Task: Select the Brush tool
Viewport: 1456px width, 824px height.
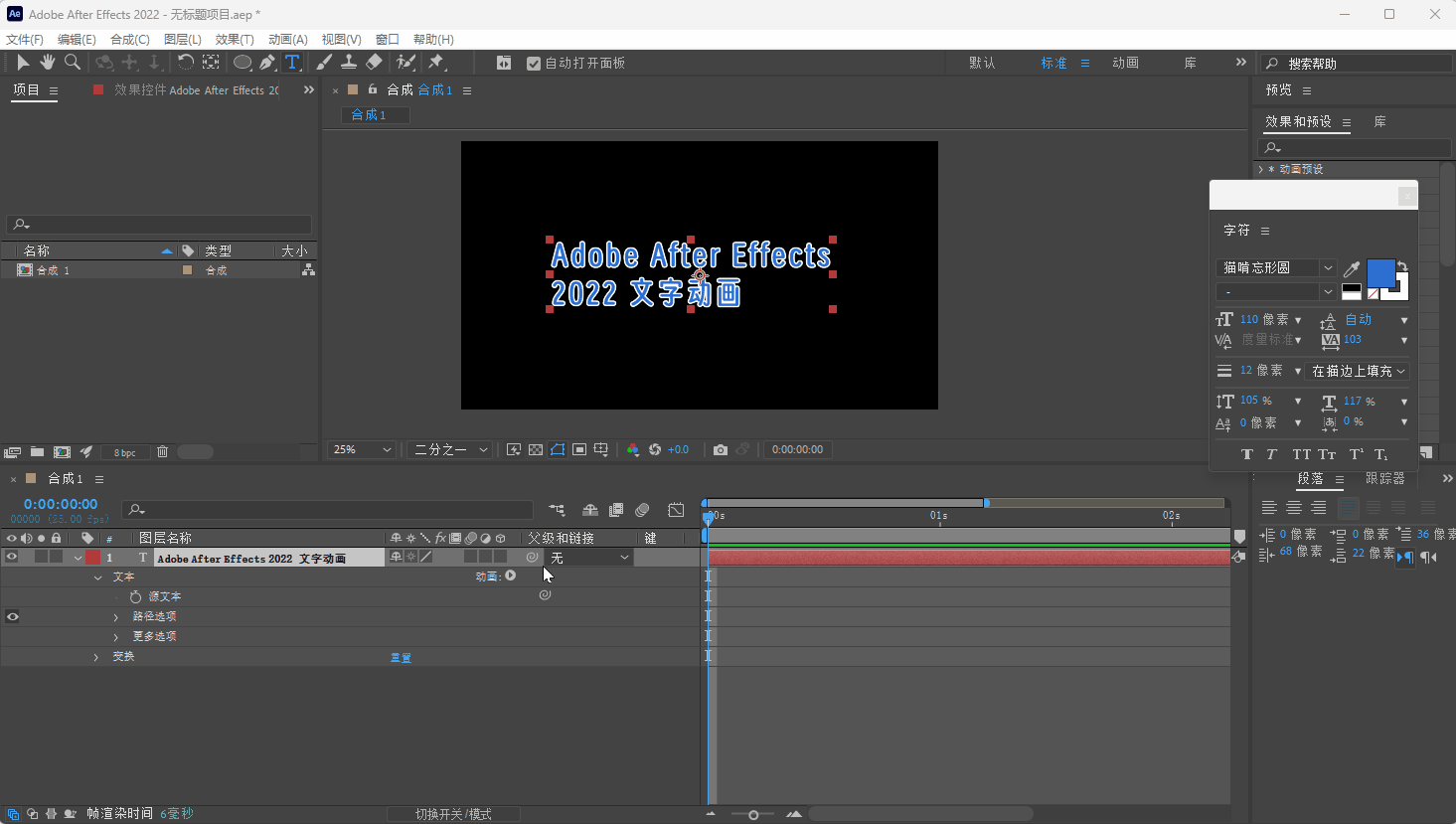Action: [x=324, y=63]
